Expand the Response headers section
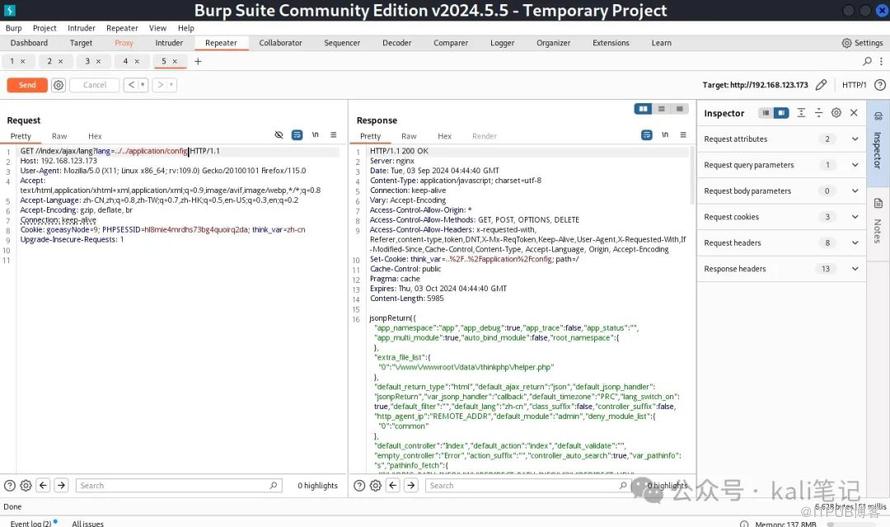Screen dimensions: 890x527 [855, 269]
